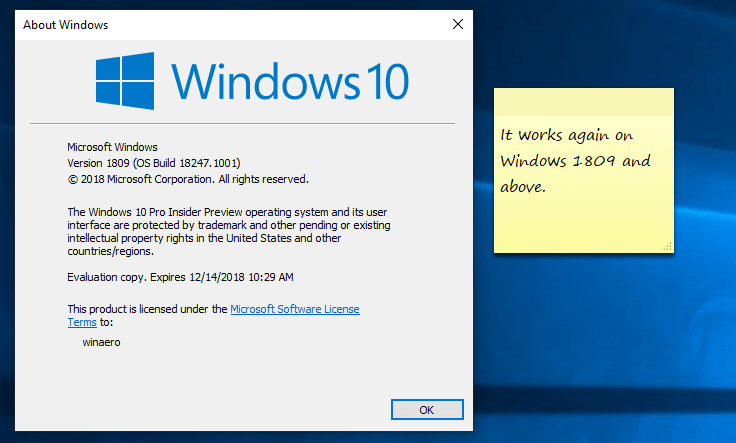
Task: Close the About Windows dialog
Action: 458,24
